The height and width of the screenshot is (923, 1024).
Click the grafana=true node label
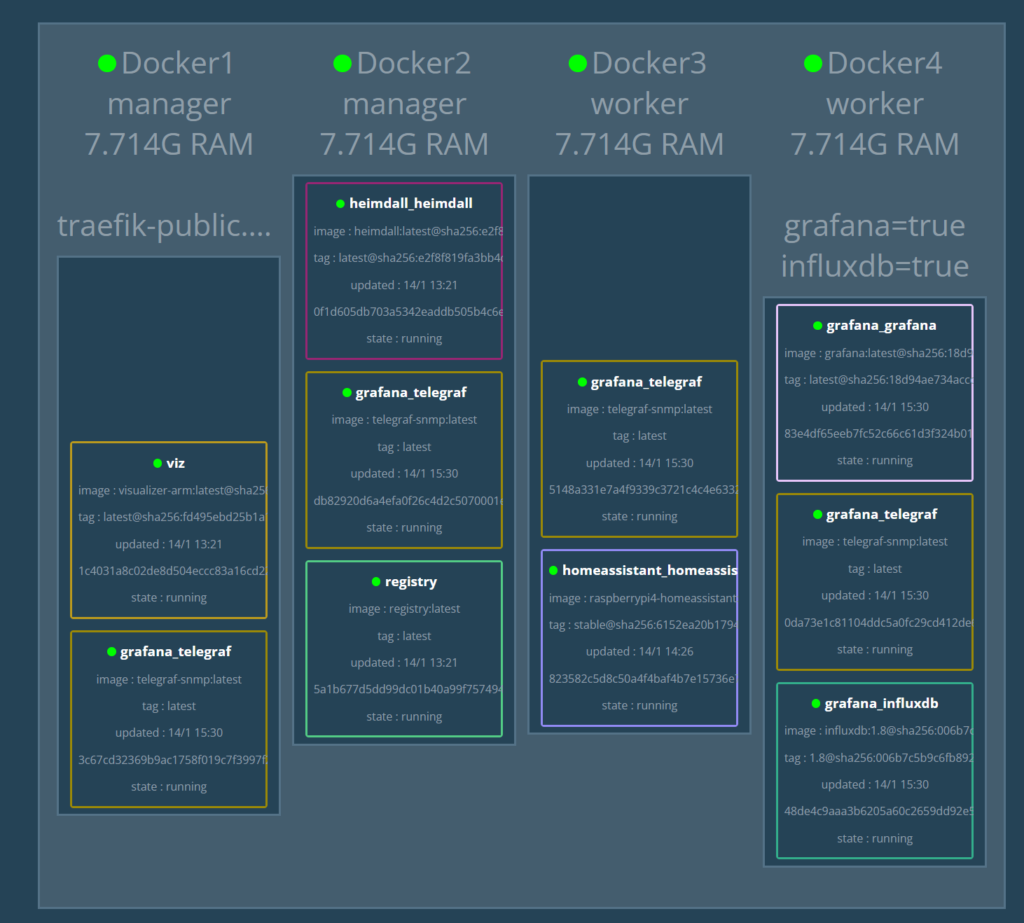[874, 226]
